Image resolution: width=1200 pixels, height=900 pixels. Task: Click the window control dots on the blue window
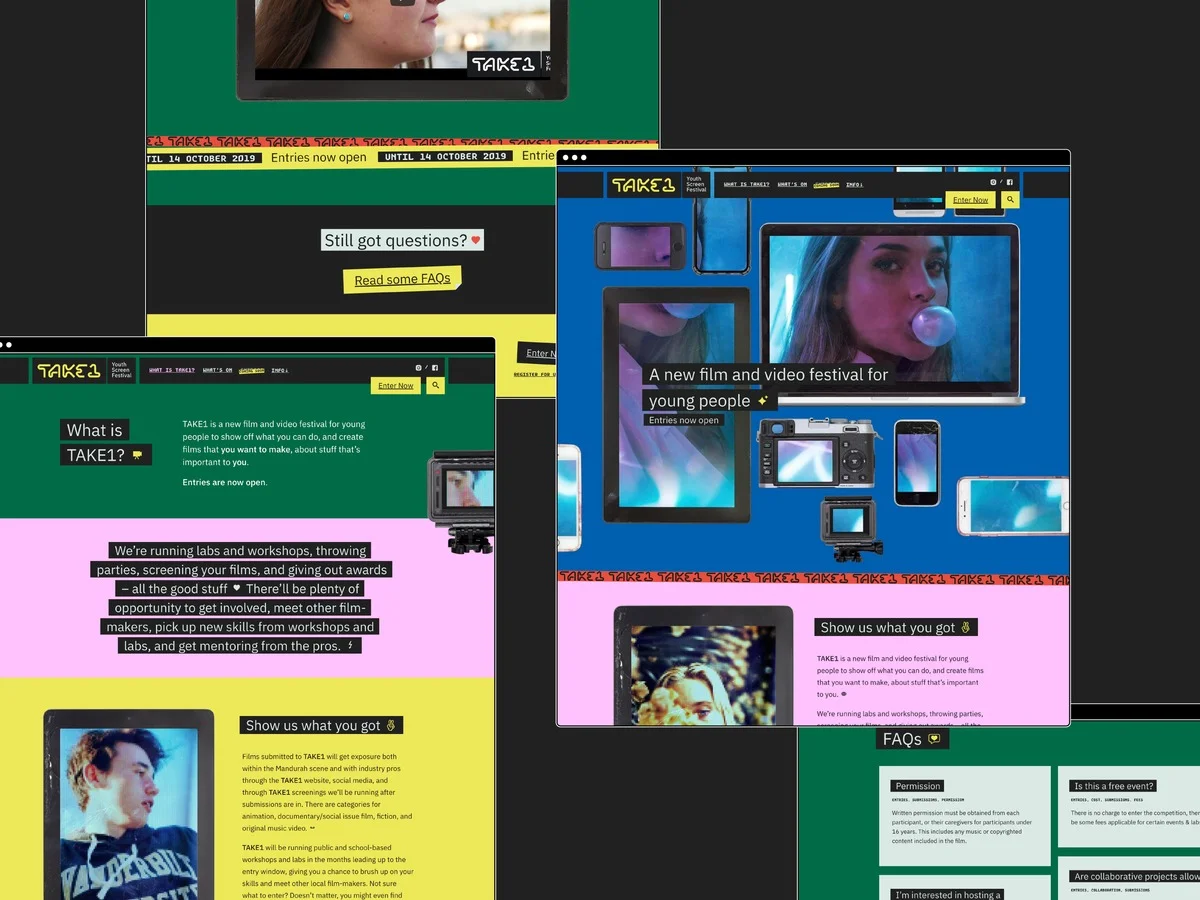point(574,157)
